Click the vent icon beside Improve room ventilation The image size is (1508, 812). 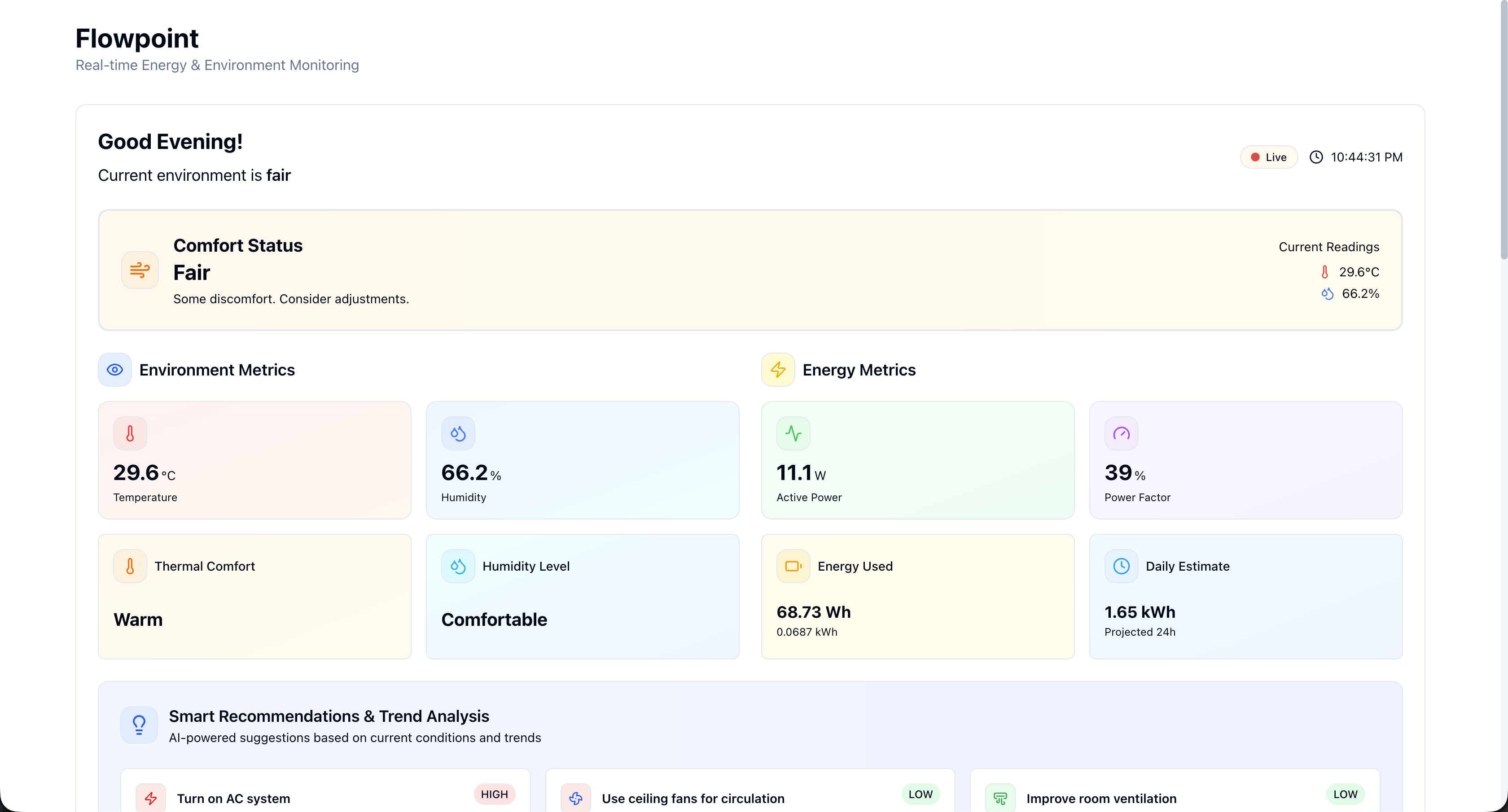click(1000, 798)
